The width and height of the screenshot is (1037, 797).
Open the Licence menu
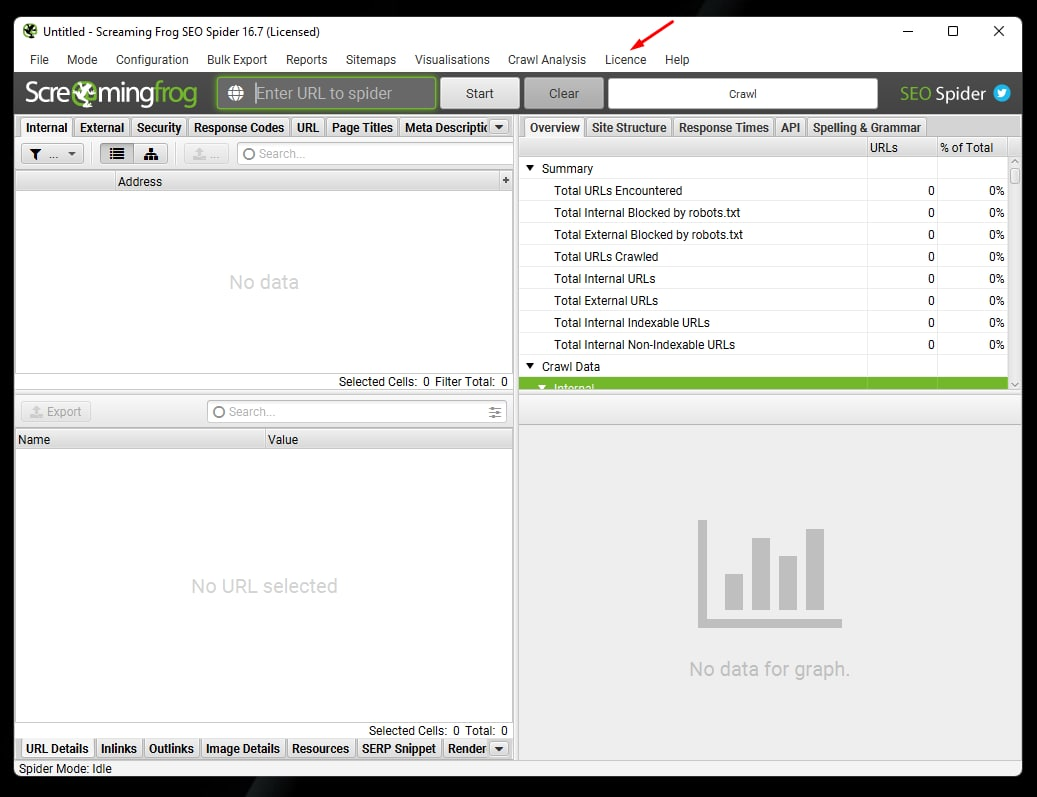pyautogui.click(x=625, y=60)
